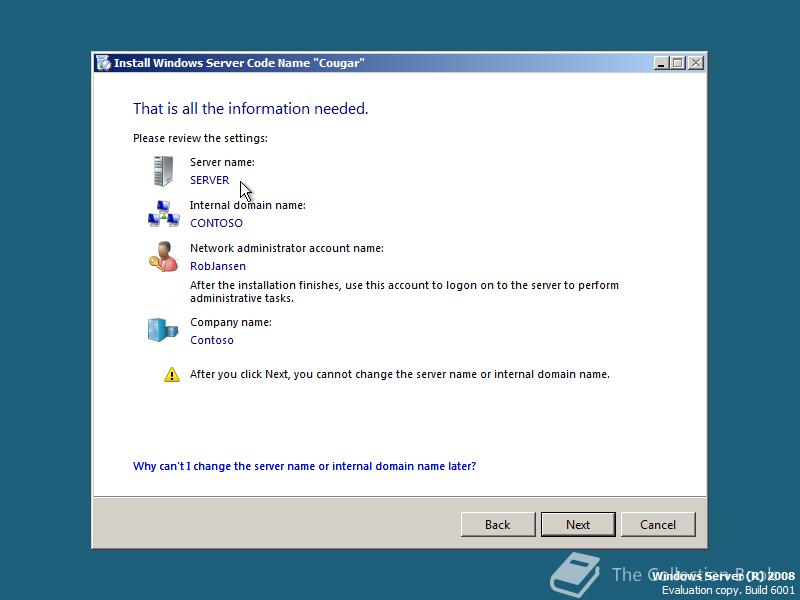Click the installer icon in the title bar
800x600 pixels.
104,63
